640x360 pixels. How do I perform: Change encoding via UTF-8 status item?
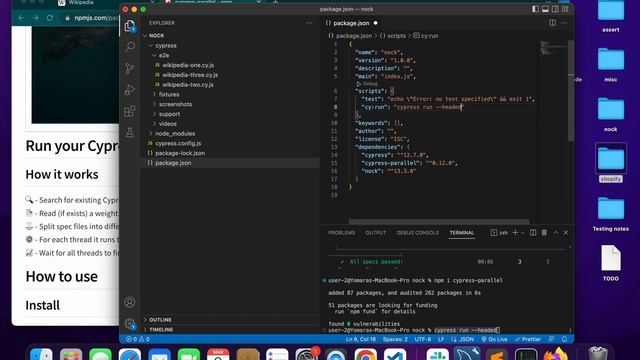point(423,339)
